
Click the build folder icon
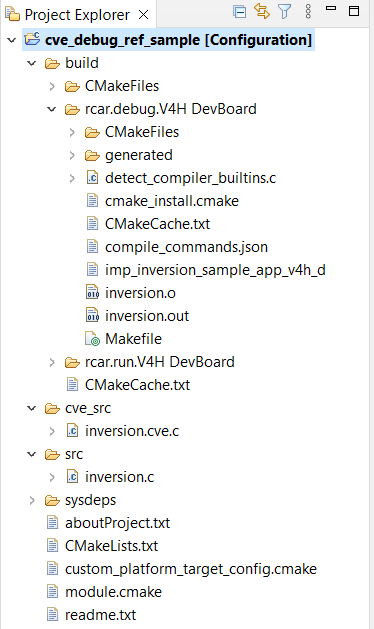(x=52, y=63)
